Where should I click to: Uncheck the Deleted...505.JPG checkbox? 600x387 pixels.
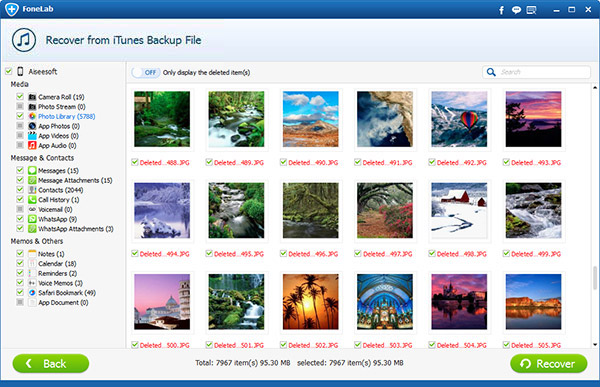pos(506,345)
